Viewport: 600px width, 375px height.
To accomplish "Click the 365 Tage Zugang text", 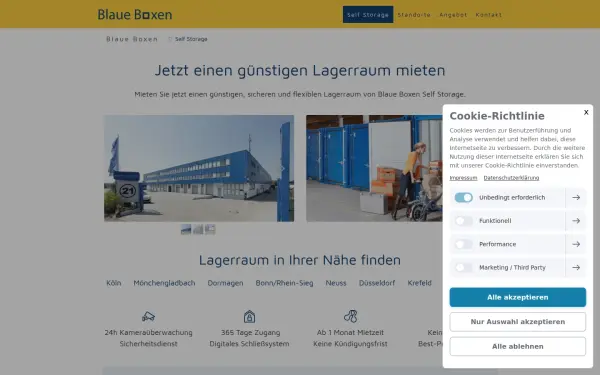I will click(251, 333).
